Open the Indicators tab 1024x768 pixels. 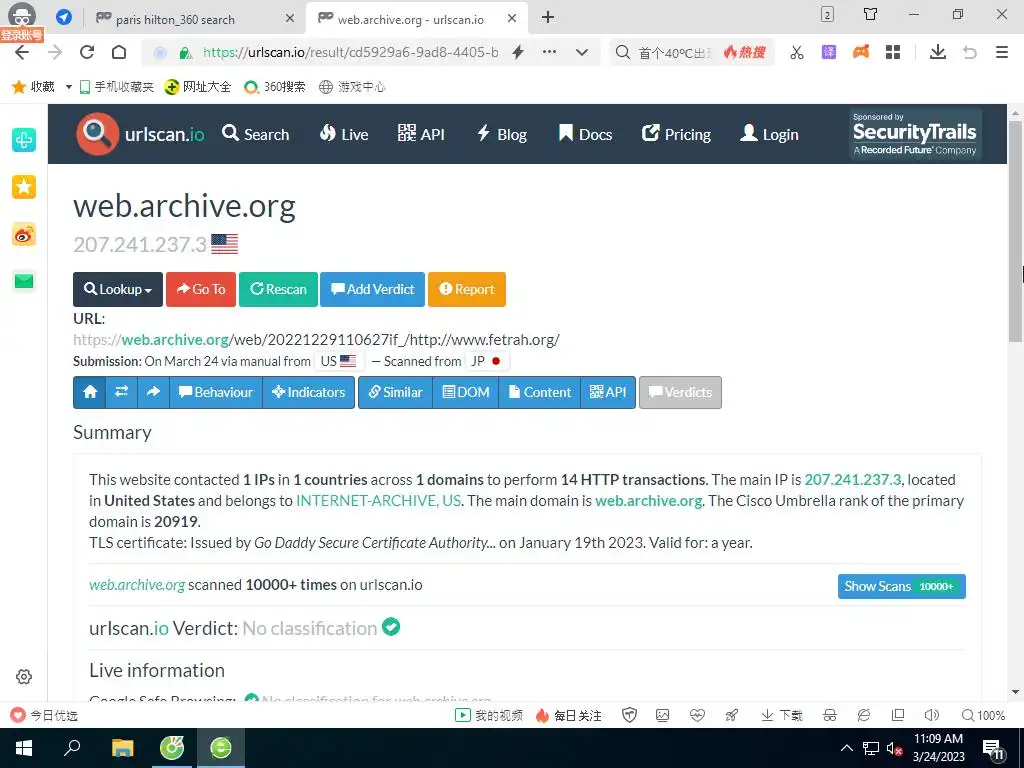click(308, 392)
